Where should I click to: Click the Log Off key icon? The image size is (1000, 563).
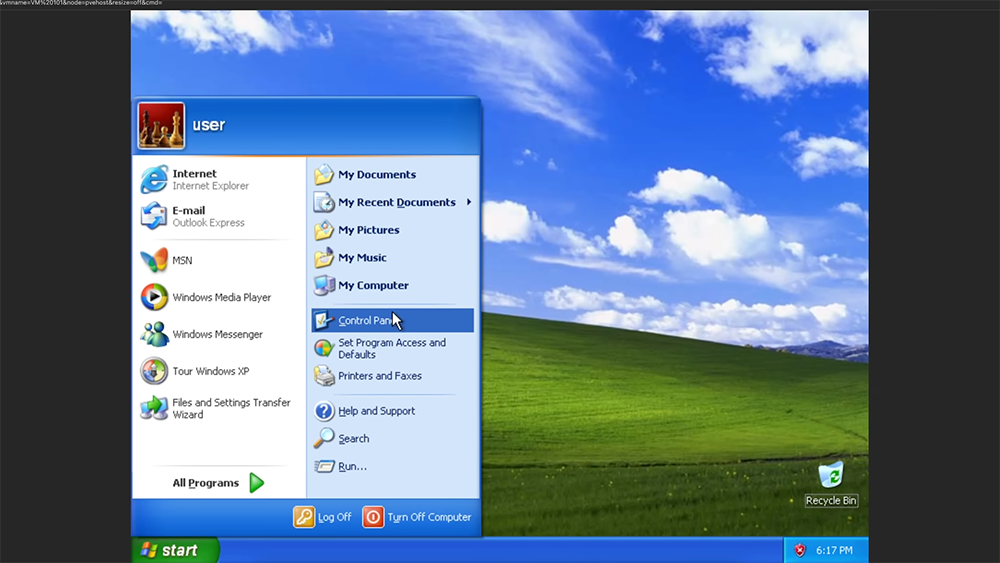[304, 516]
